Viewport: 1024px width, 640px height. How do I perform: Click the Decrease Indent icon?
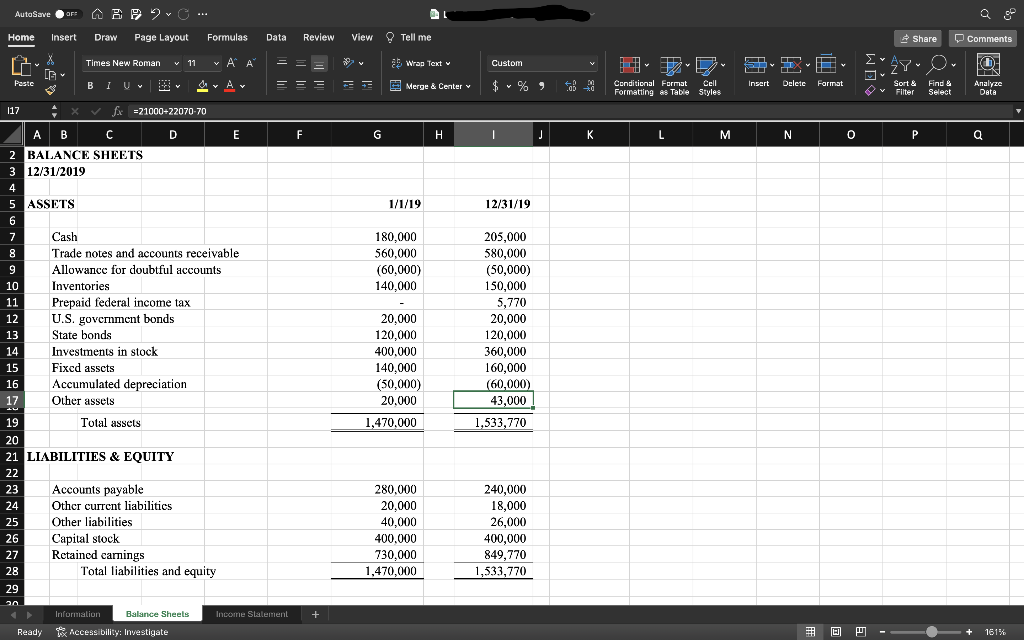tap(349, 86)
